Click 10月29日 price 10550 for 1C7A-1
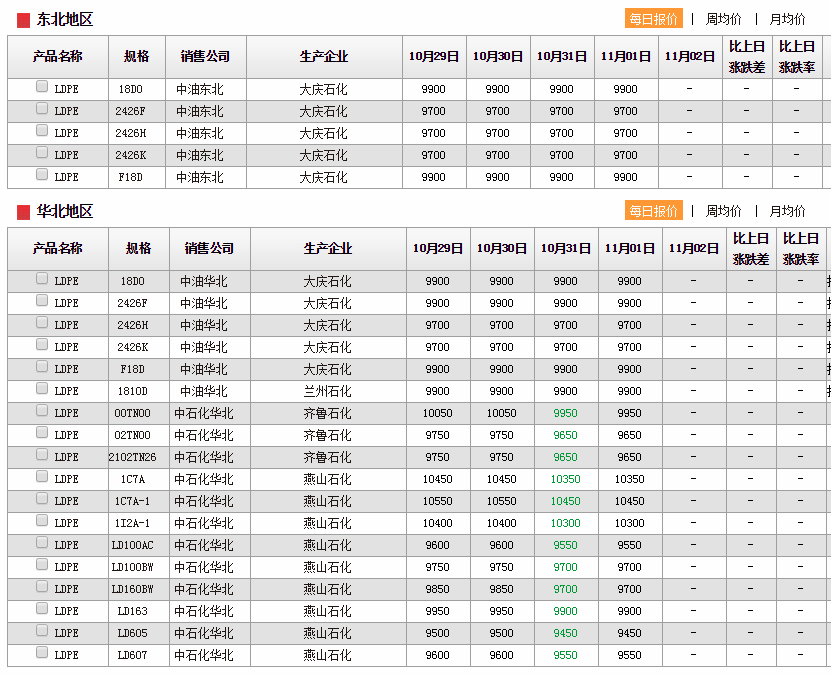This screenshot has height=674, width=831. pyautogui.click(x=438, y=501)
